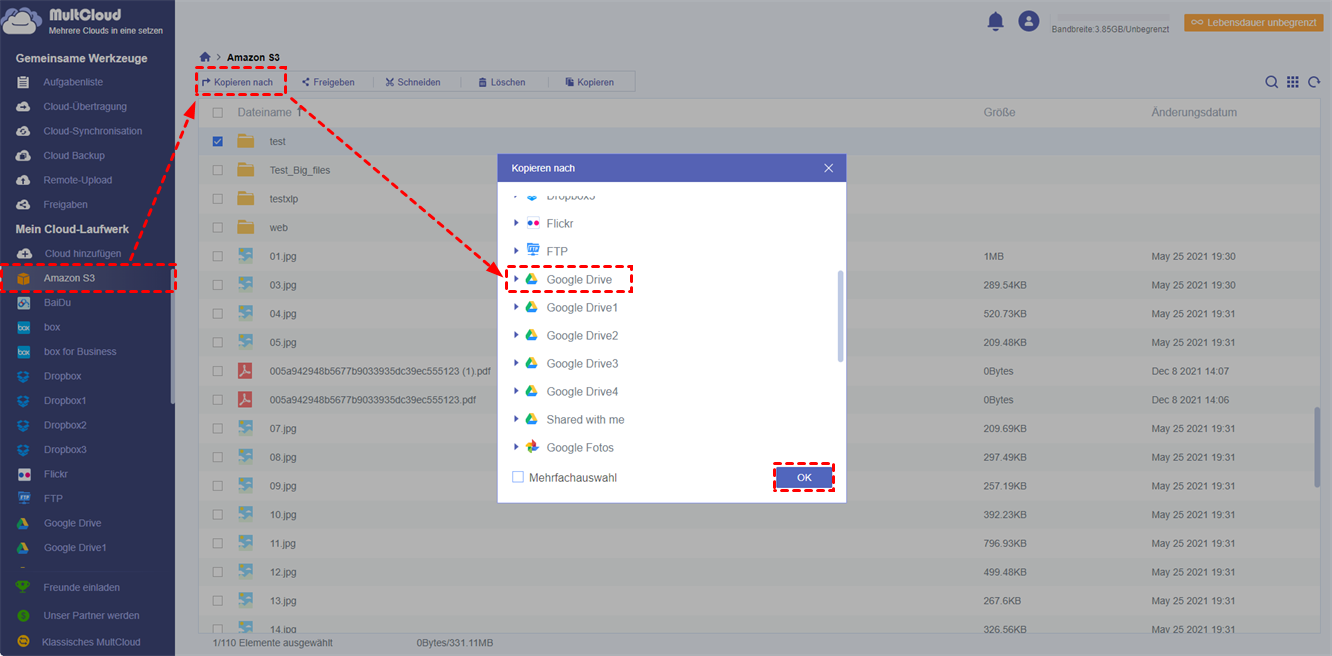This screenshot has width=1332, height=656.
Task: Click Unser Partner werden
Action: [x=91, y=615]
